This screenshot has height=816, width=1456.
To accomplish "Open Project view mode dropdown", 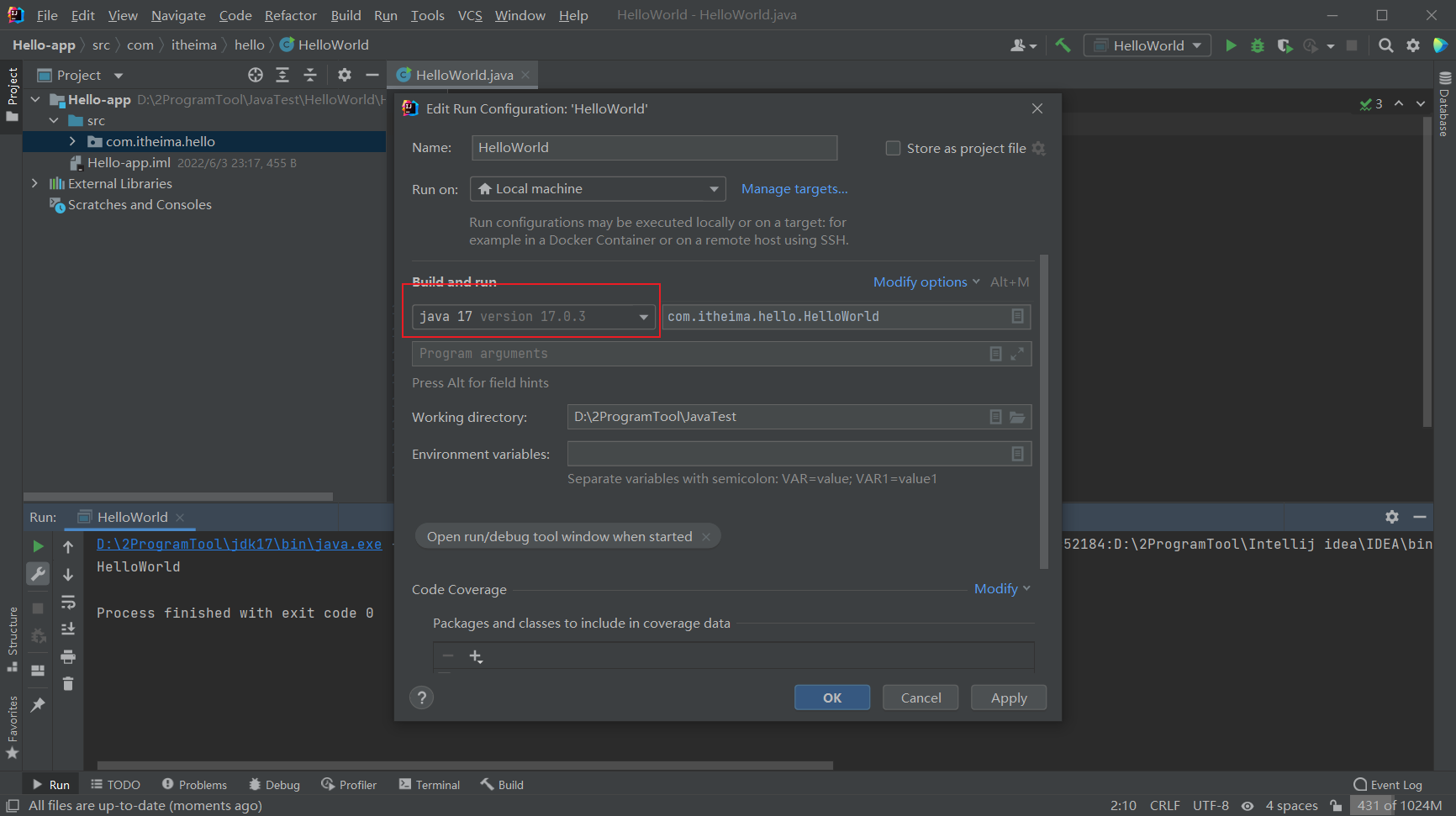I will tap(119, 76).
